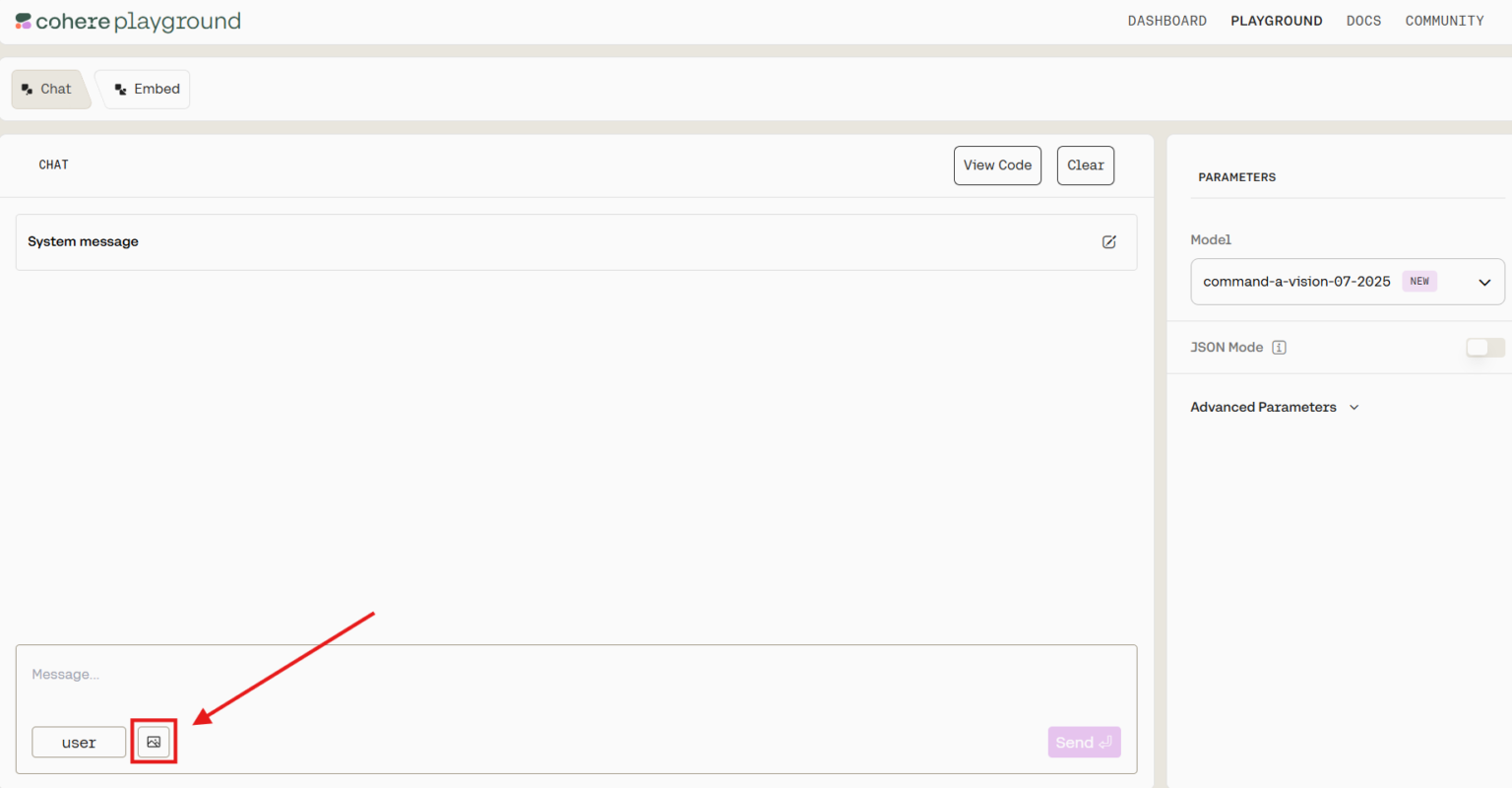1512x788 pixels.
Task: Toggle the user role selector in the message bar
Action: 79,742
